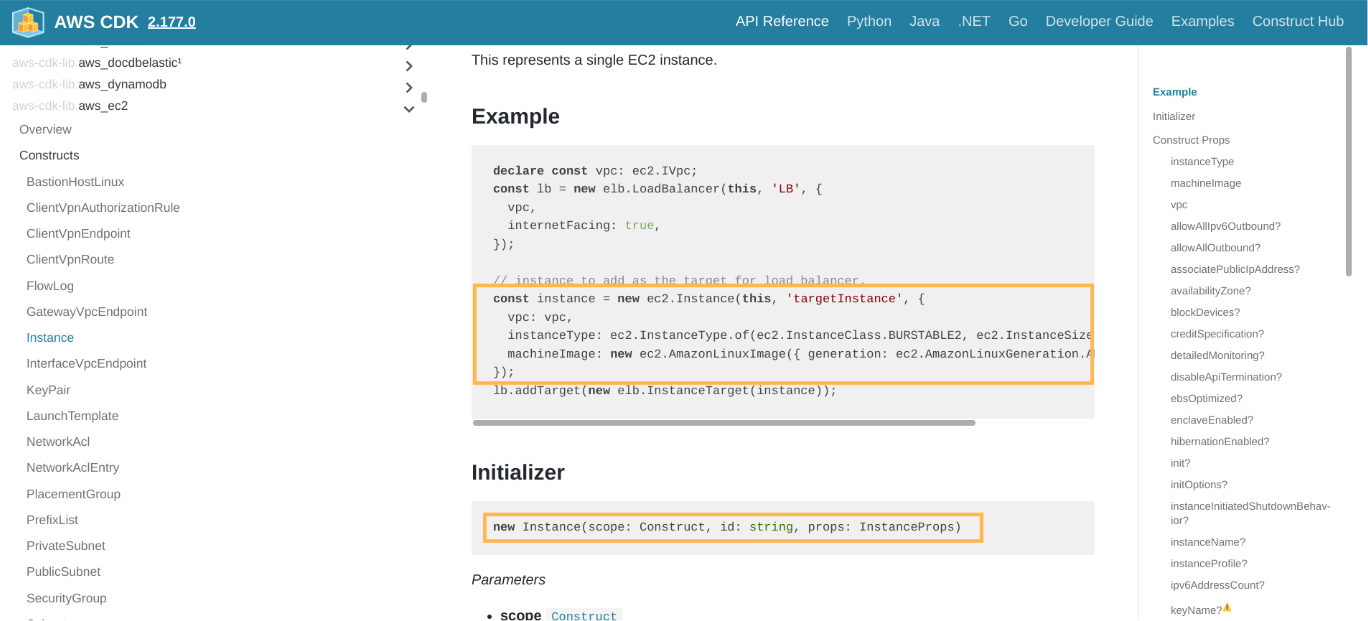Click the Constructs section heading
This screenshot has width=1368, height=621.
coord(49,156)
